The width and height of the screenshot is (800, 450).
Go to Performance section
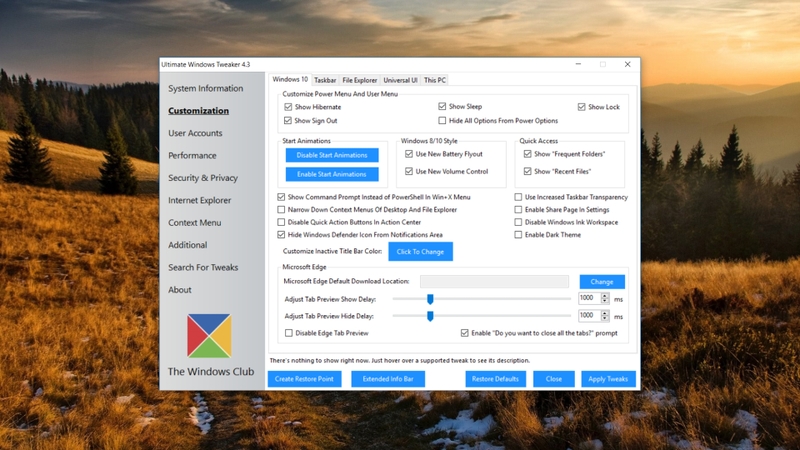192,156
